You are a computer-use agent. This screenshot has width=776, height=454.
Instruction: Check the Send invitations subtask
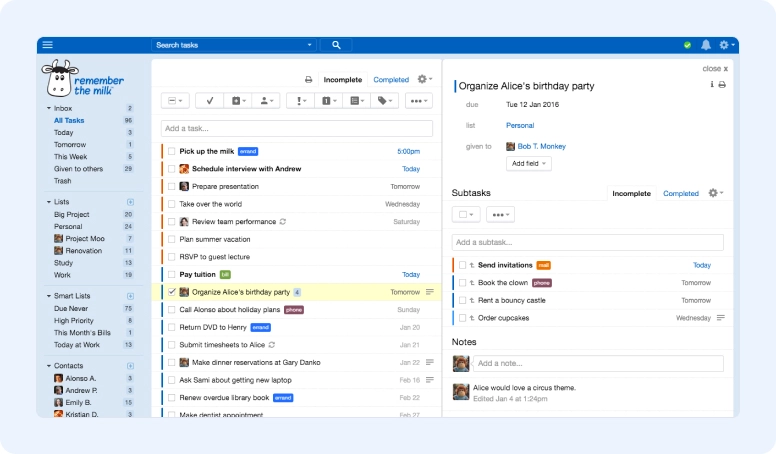[462, 265]
